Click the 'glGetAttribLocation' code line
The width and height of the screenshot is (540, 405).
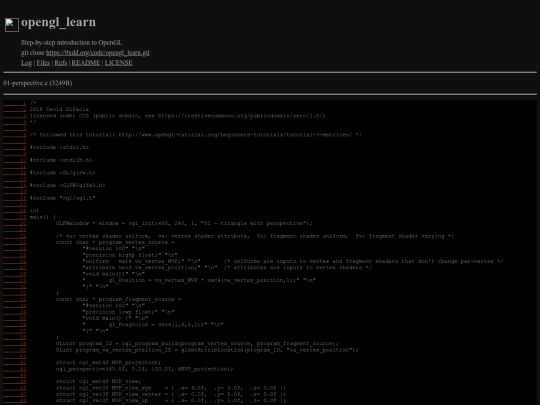coord(207,350)
